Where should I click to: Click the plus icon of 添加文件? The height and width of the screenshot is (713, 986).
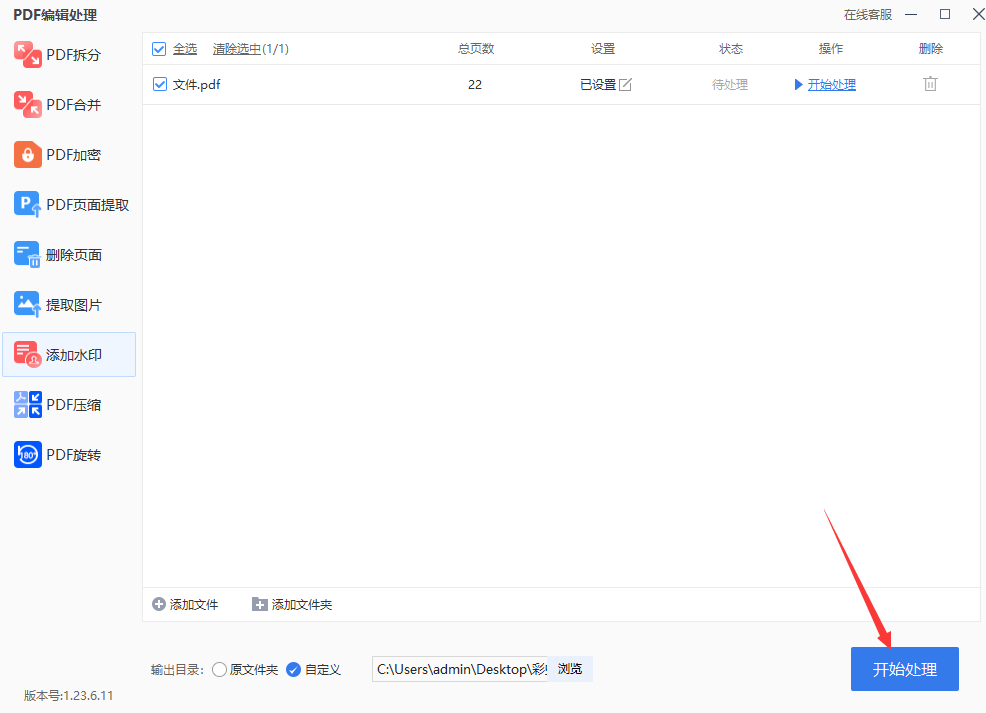(158, 604)
